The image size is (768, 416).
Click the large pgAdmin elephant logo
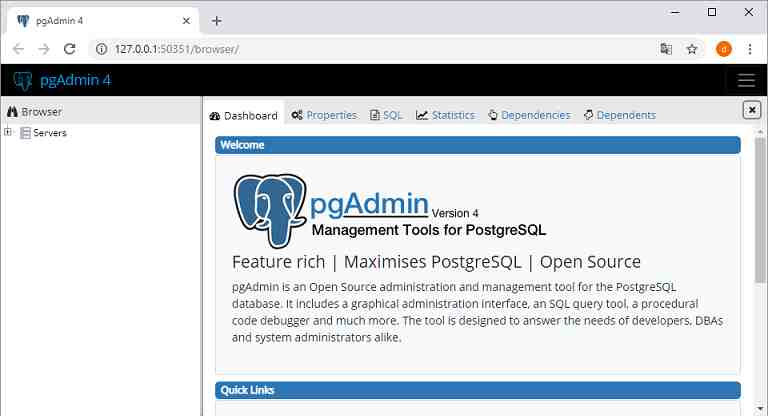(269, 211)
